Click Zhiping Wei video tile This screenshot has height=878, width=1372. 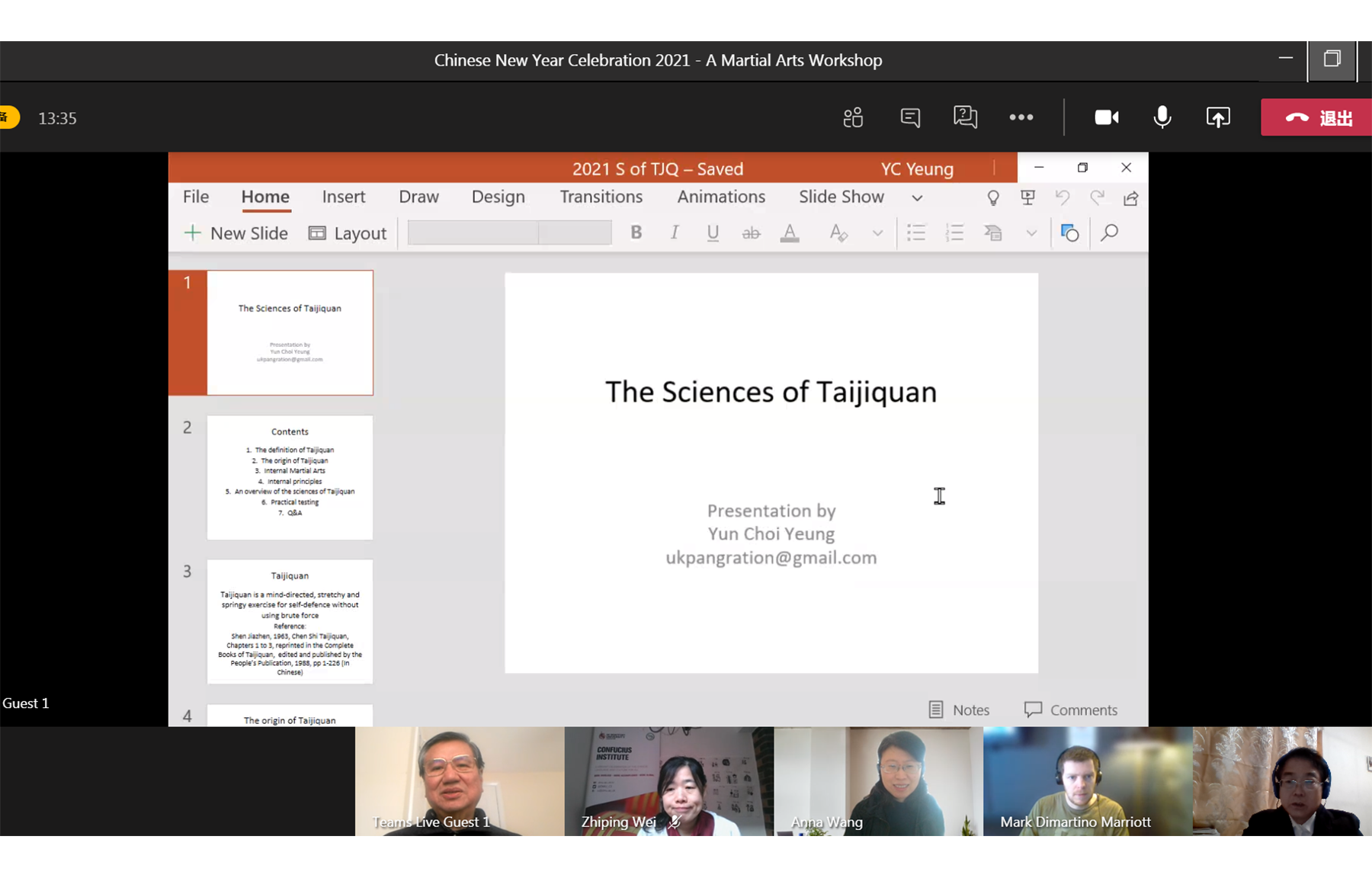click(x=669, y=781)
